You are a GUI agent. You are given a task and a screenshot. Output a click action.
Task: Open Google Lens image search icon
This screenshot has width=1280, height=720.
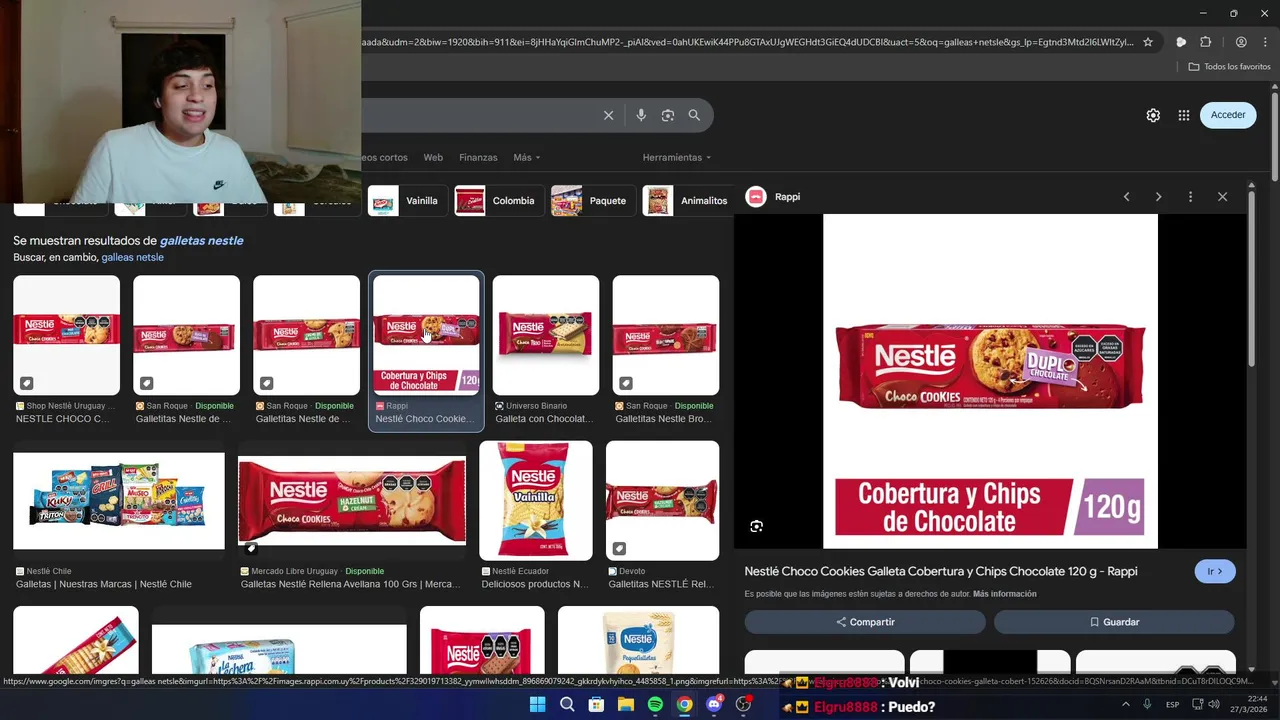coord(668,115)
